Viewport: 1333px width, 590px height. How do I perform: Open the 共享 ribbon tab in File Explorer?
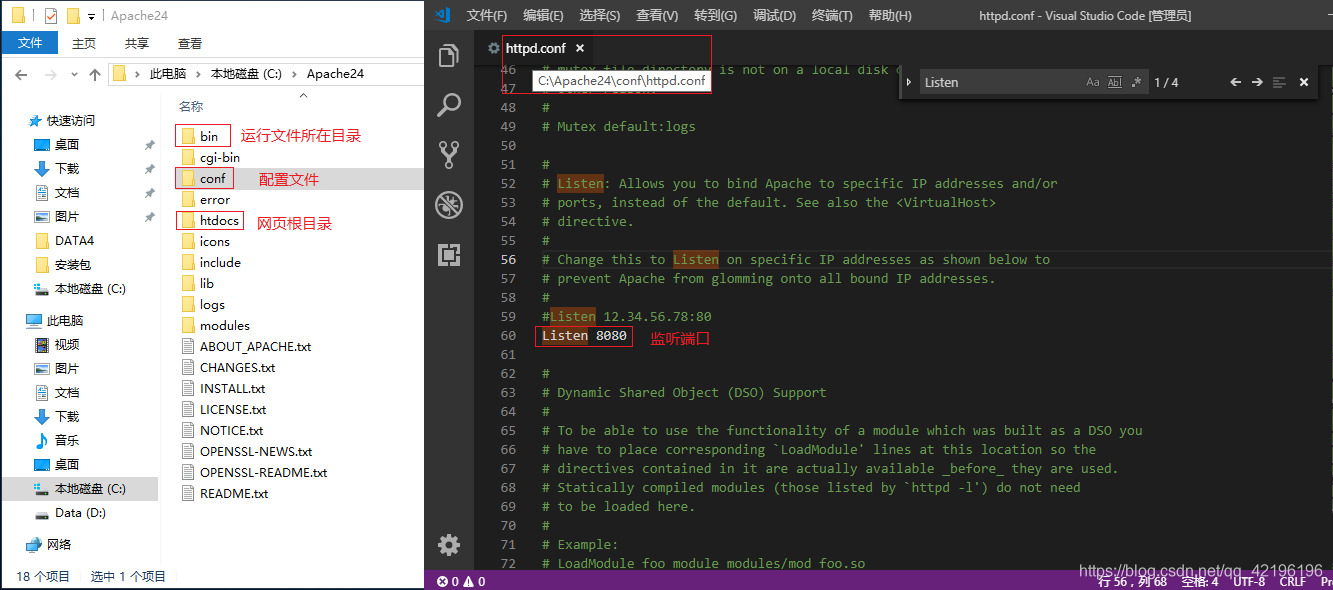137,43
